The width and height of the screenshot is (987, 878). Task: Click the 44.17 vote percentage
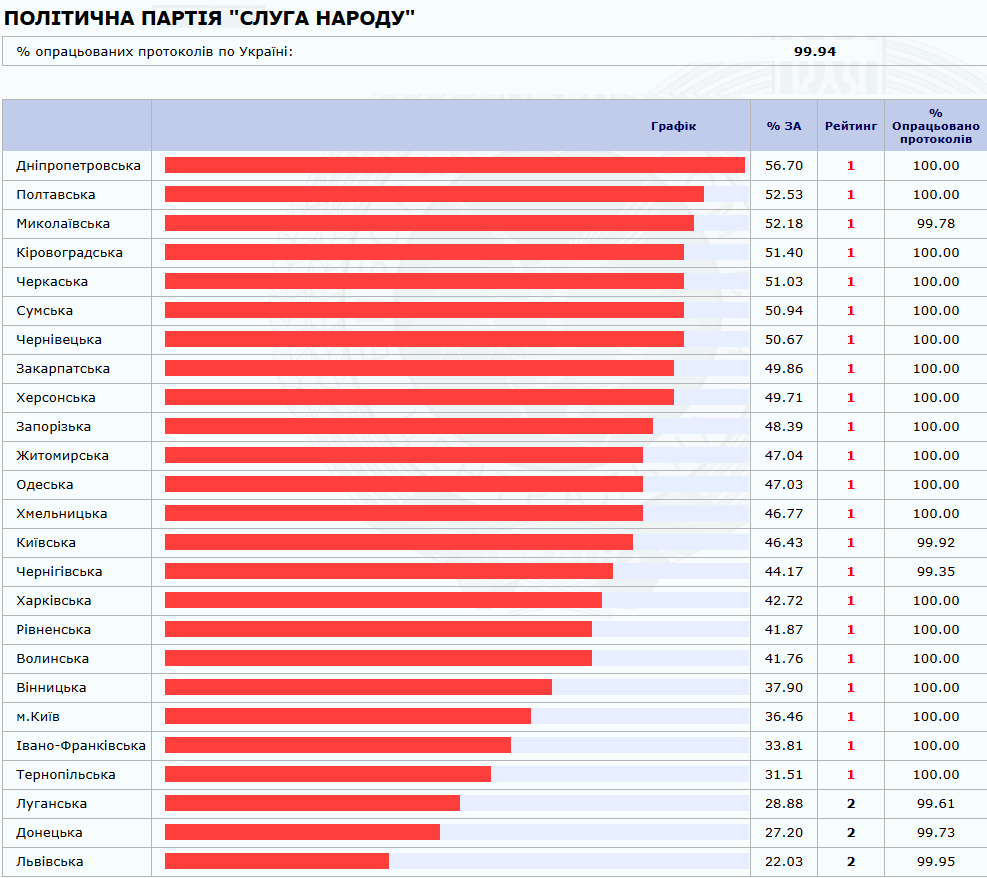pos(784,571)
